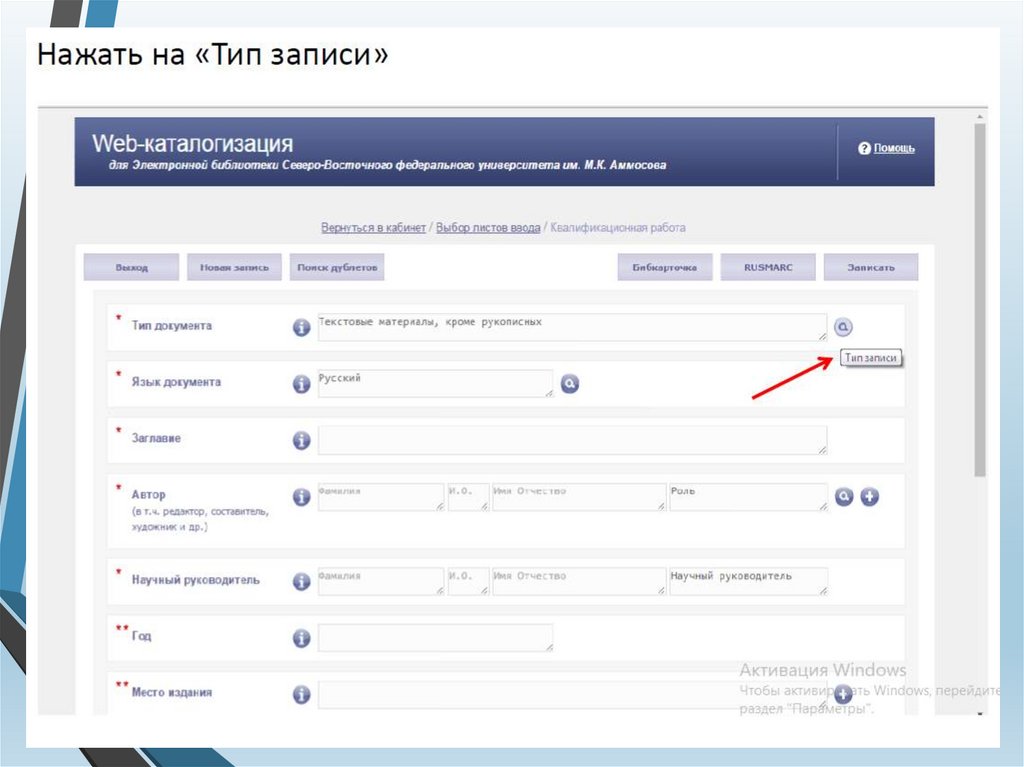Open the author lookup search icon
The width and height of the screenshot is (1024, 767).
pyautogui.click(x=844, y=497)
